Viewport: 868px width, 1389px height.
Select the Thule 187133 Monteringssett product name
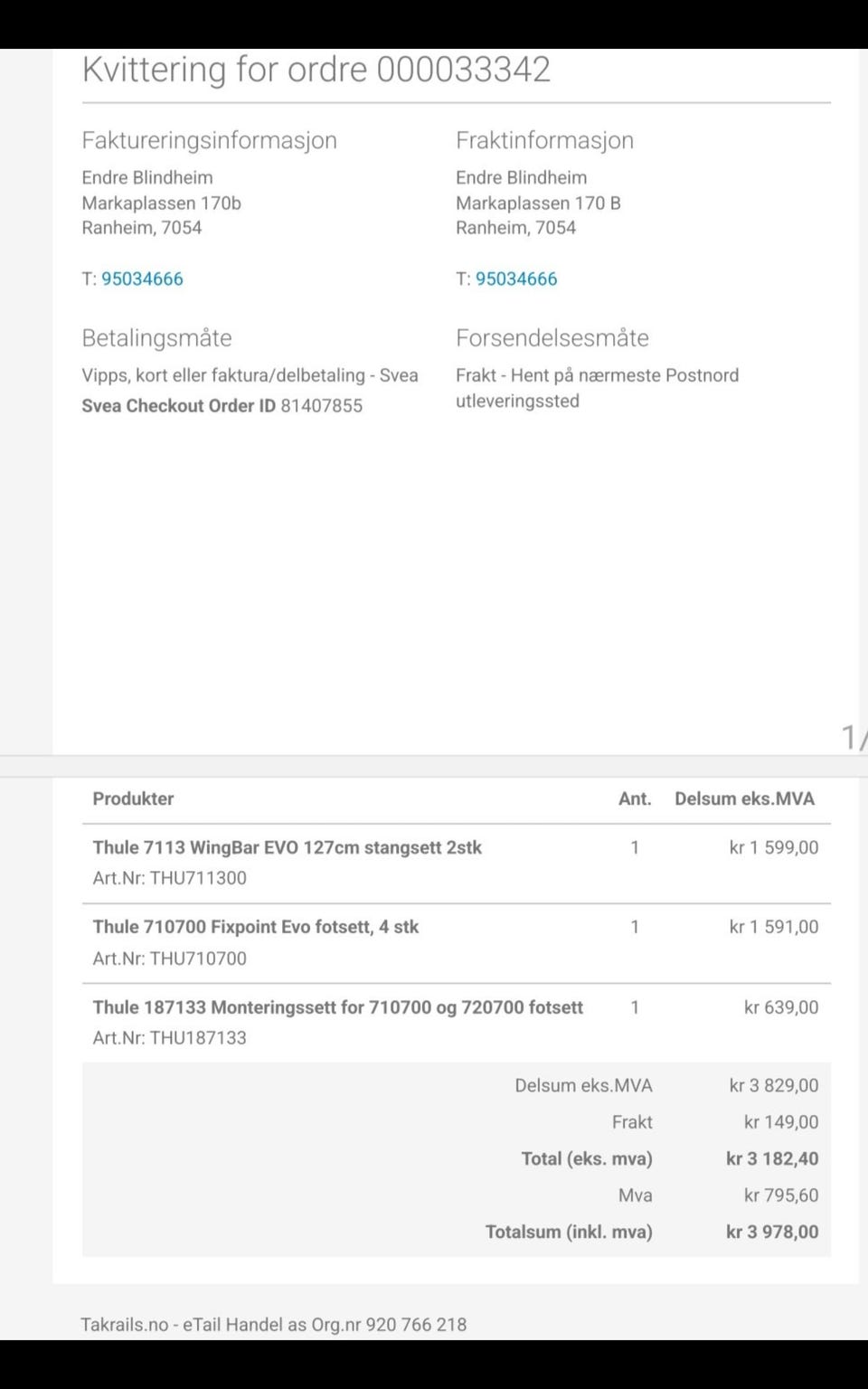pyautogui.click(x=337, y=1007)
